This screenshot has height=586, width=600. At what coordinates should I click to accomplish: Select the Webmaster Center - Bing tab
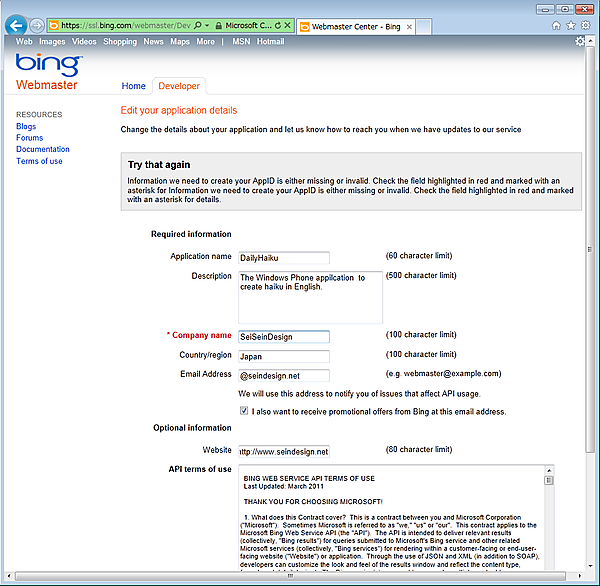click(x=355, y=26)
